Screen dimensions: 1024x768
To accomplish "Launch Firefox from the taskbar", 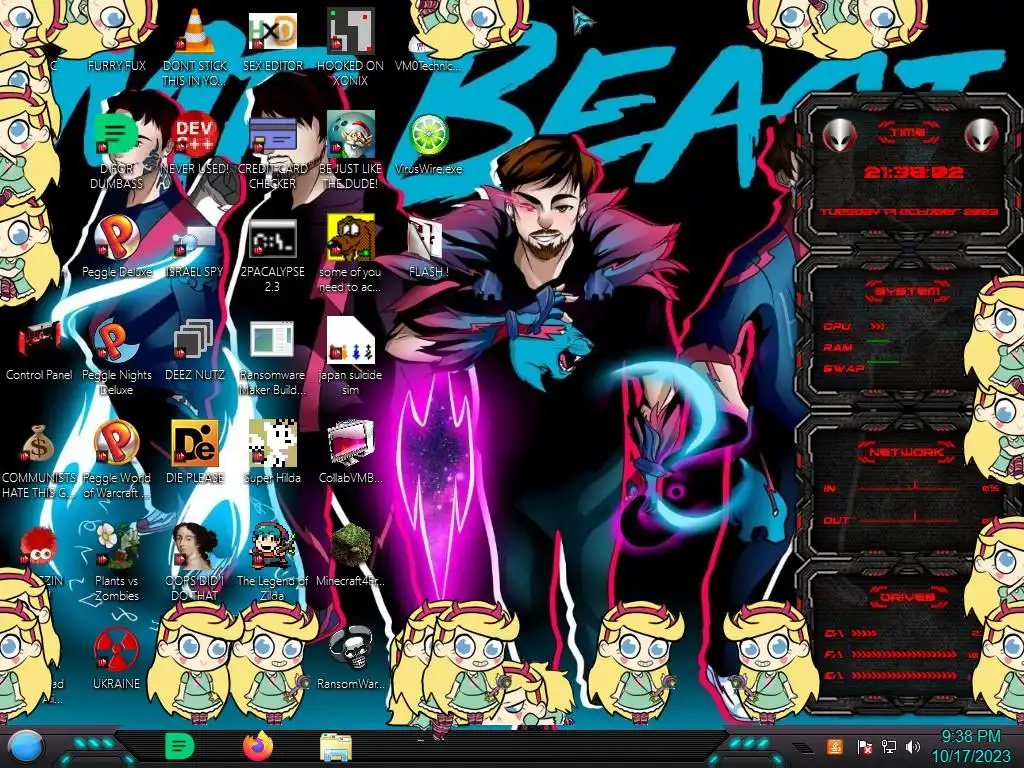I will [258, 746].
